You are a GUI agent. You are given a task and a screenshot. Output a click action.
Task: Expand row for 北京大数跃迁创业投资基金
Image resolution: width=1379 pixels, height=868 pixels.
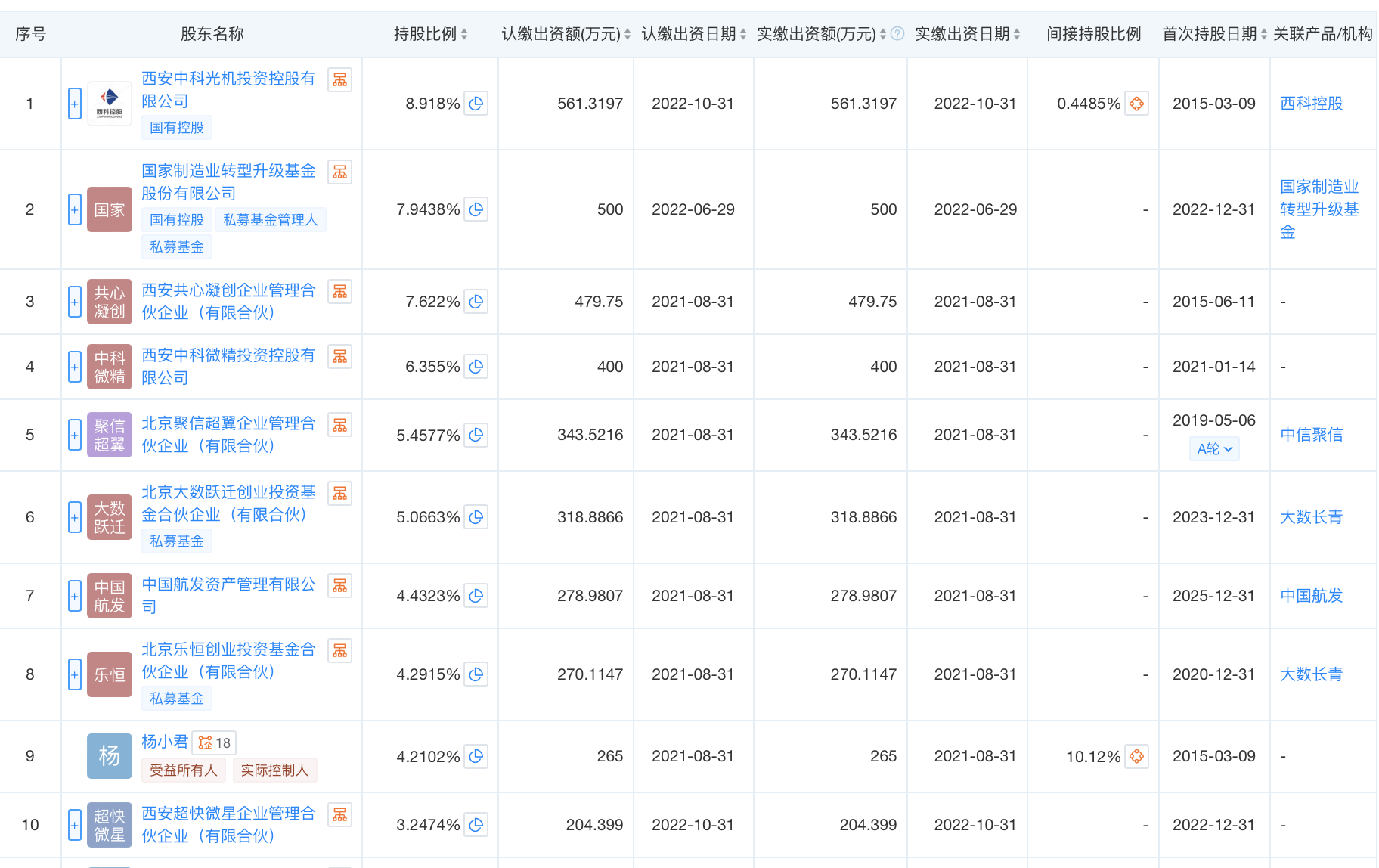tap(74, 517)
